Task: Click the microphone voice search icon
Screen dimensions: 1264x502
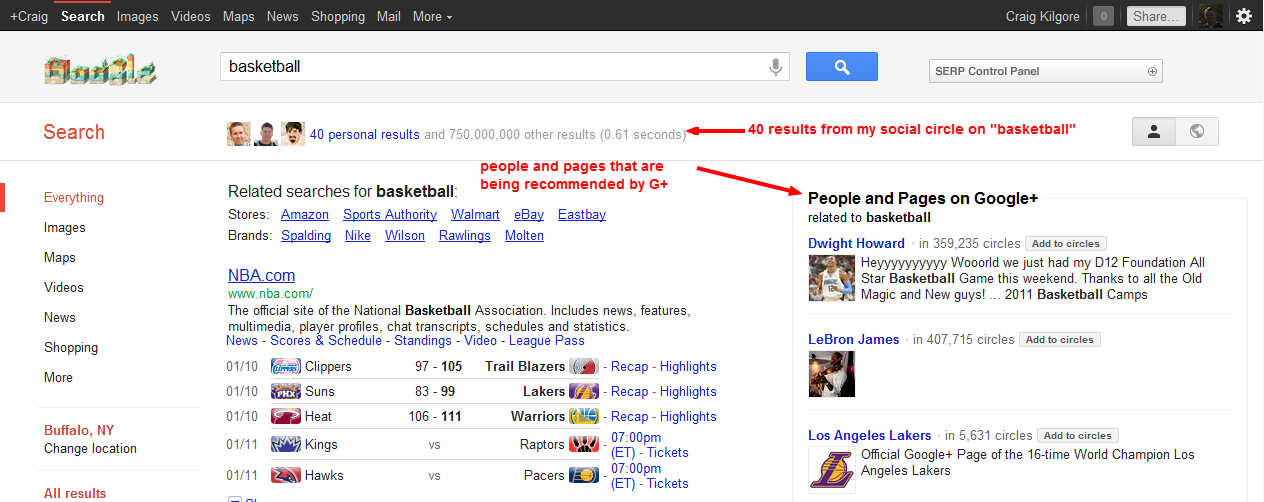Action: point(775,67)
